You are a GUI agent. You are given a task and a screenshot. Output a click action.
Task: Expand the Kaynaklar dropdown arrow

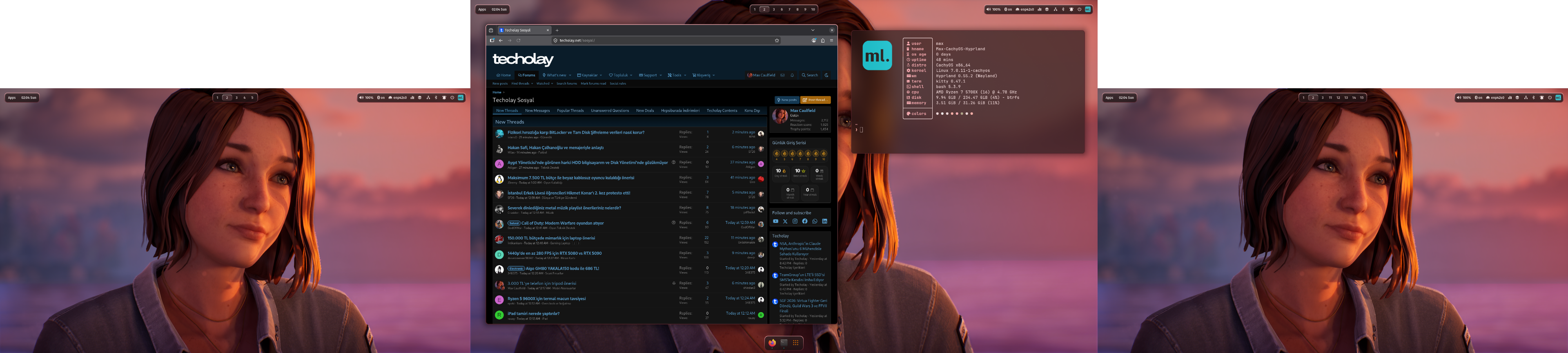[601, 76]
